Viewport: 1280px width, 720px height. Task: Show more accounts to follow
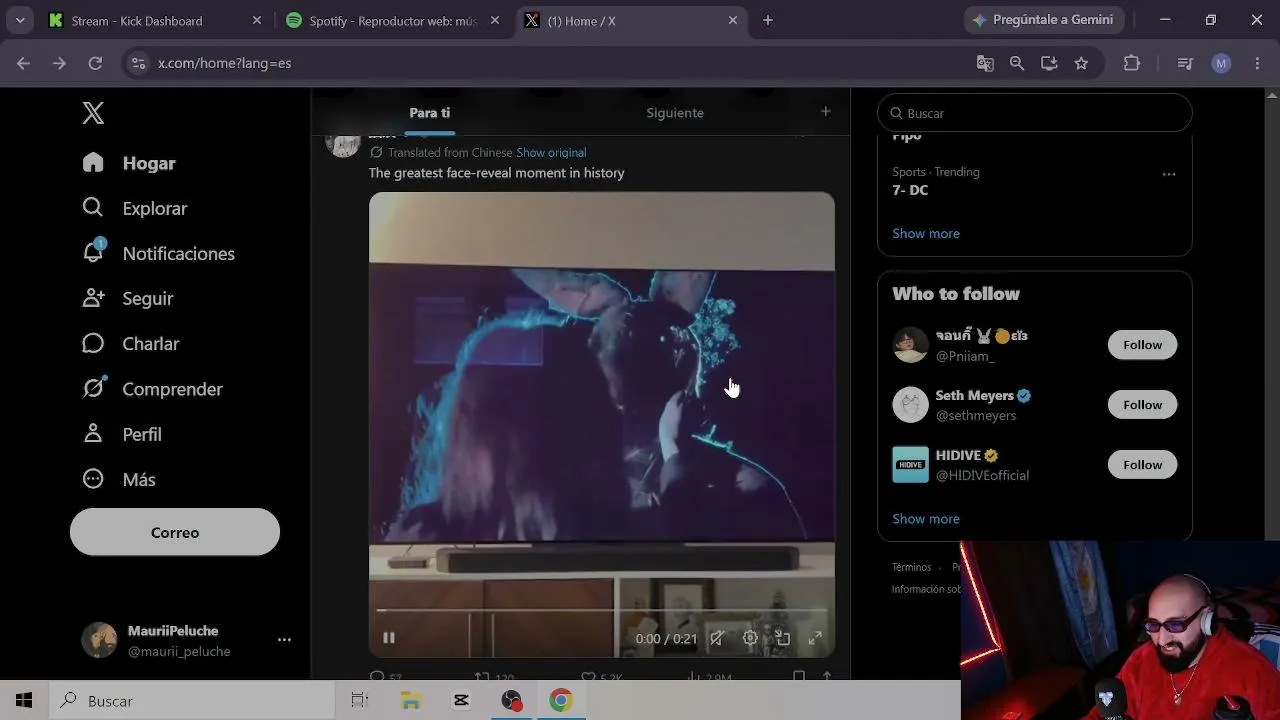[926, 518]
